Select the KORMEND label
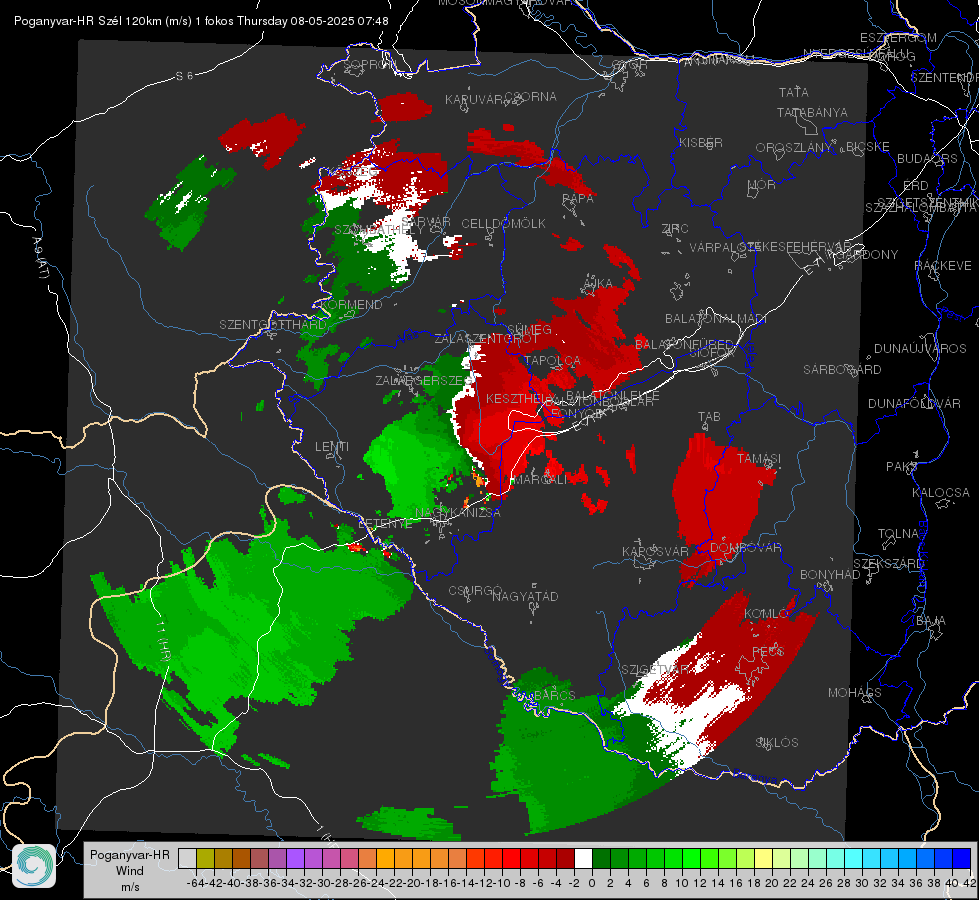Viewport: 979px width, 900px height. (x=352, y=304)
